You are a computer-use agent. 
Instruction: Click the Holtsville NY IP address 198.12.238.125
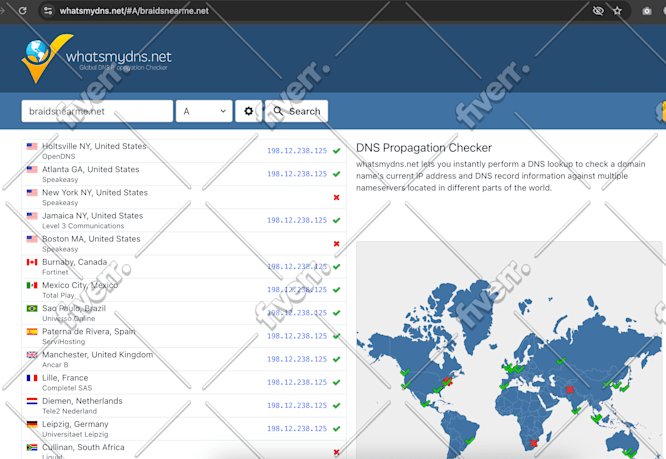pos(297,151)
